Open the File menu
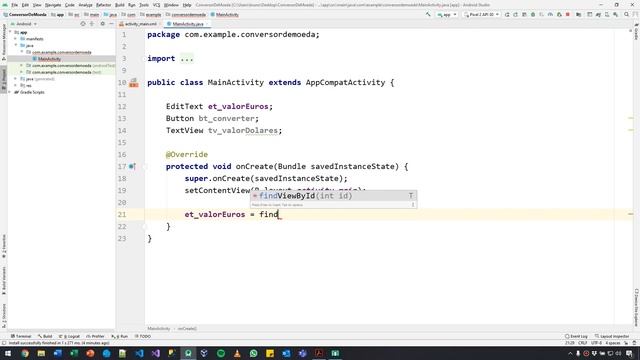Viewport: 640px width, 360px height. coord(14,5)
